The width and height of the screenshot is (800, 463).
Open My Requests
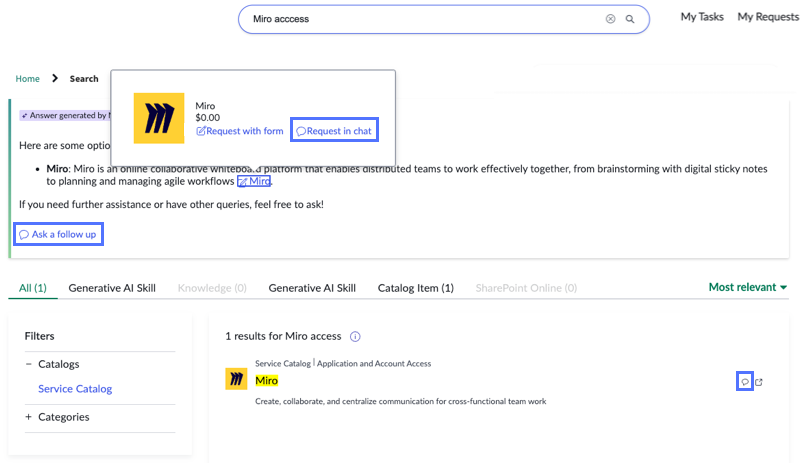[x=768, y=17]
